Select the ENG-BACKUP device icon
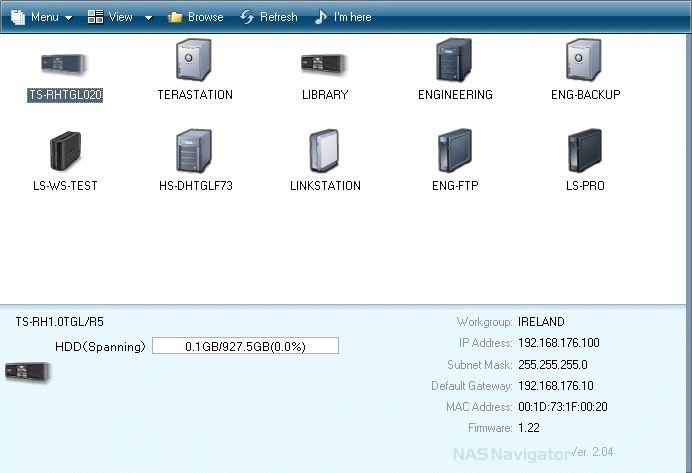692x473 pixels. click(584, 60)
